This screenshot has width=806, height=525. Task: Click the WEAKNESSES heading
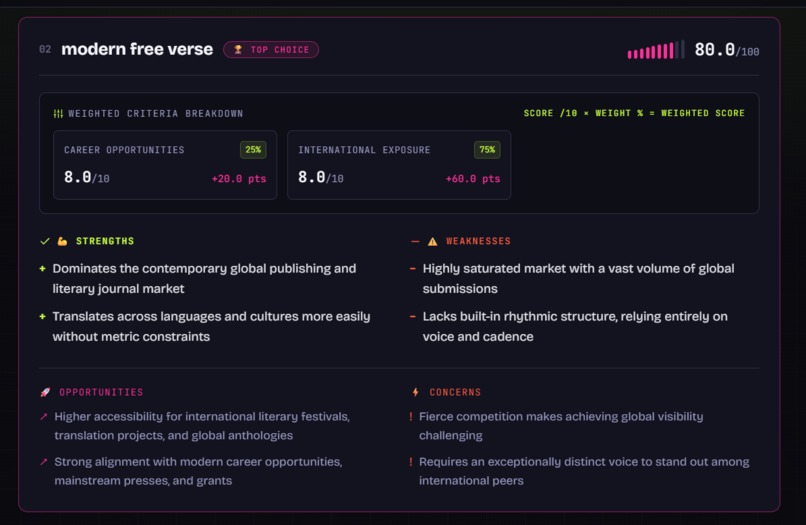tap(478, 241)
